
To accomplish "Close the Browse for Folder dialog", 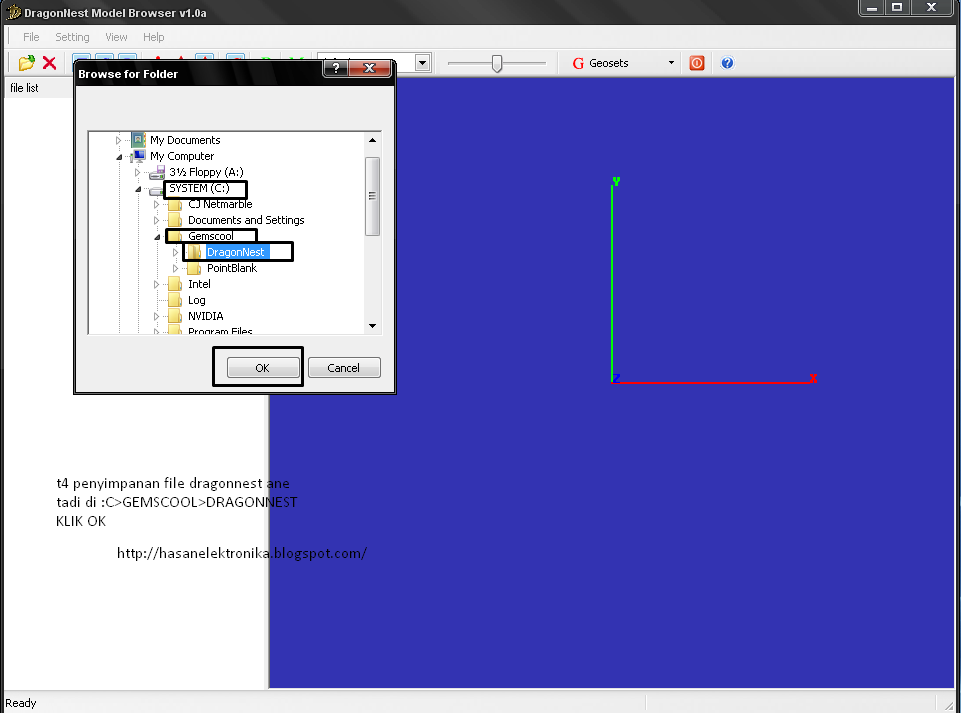I will (370, 68).
